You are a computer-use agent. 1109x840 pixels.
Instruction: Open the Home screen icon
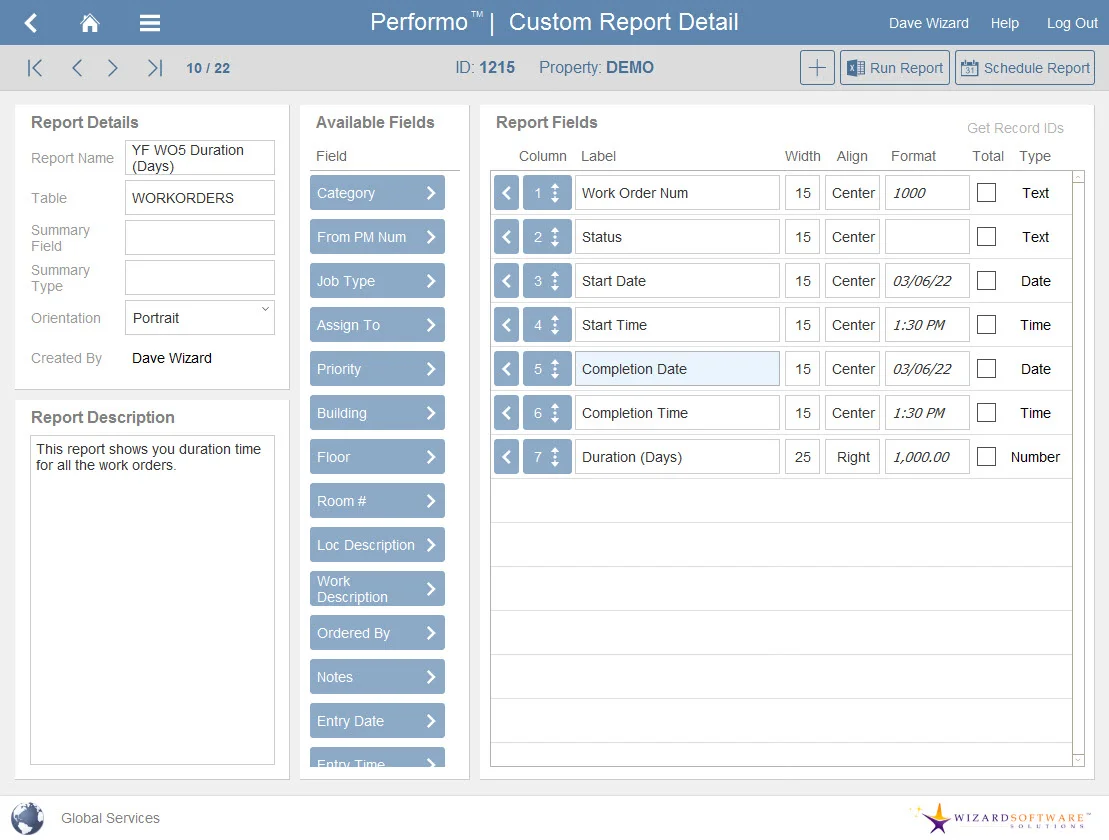click(89, 23)
